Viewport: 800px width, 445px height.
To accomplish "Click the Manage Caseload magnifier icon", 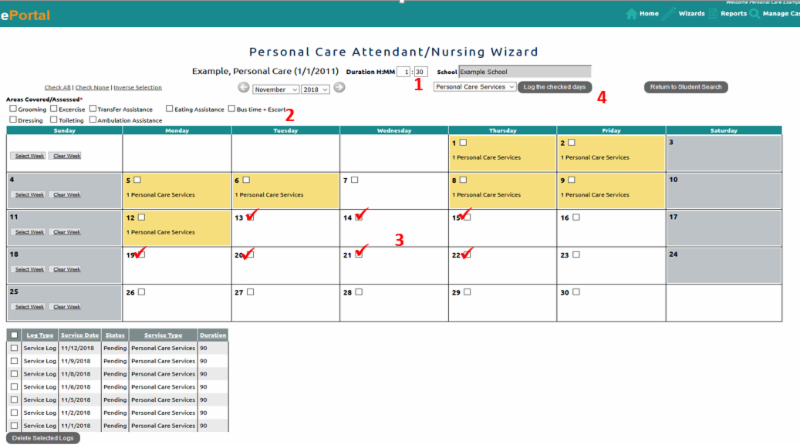I will [x=754, y=14].
